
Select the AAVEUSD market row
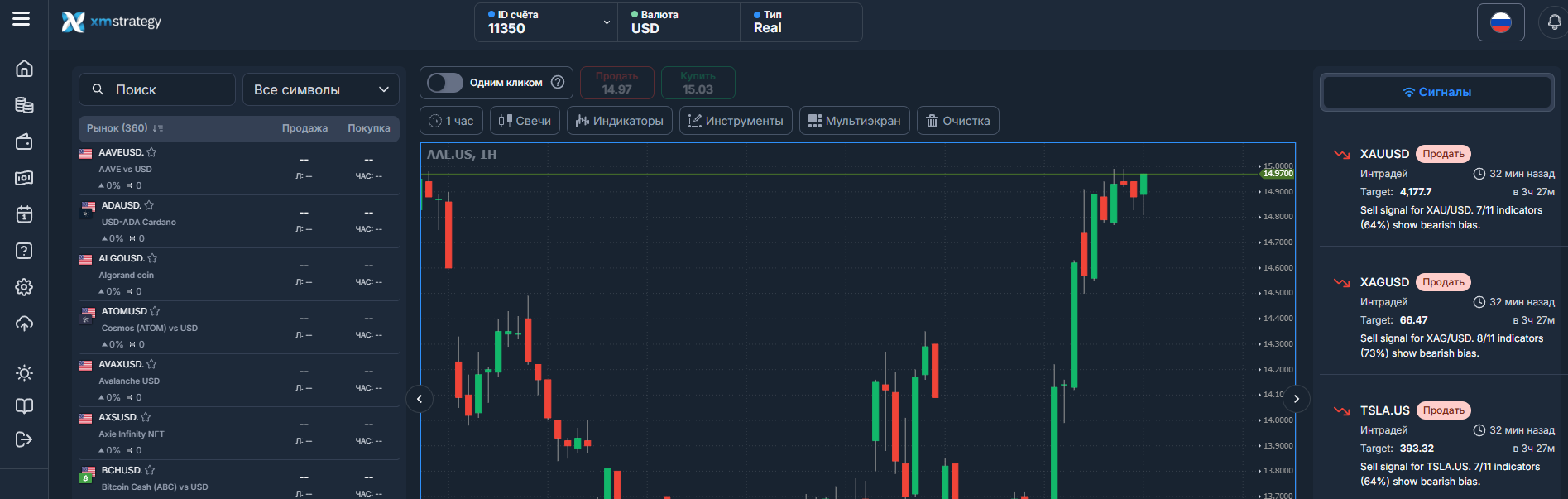238,169
